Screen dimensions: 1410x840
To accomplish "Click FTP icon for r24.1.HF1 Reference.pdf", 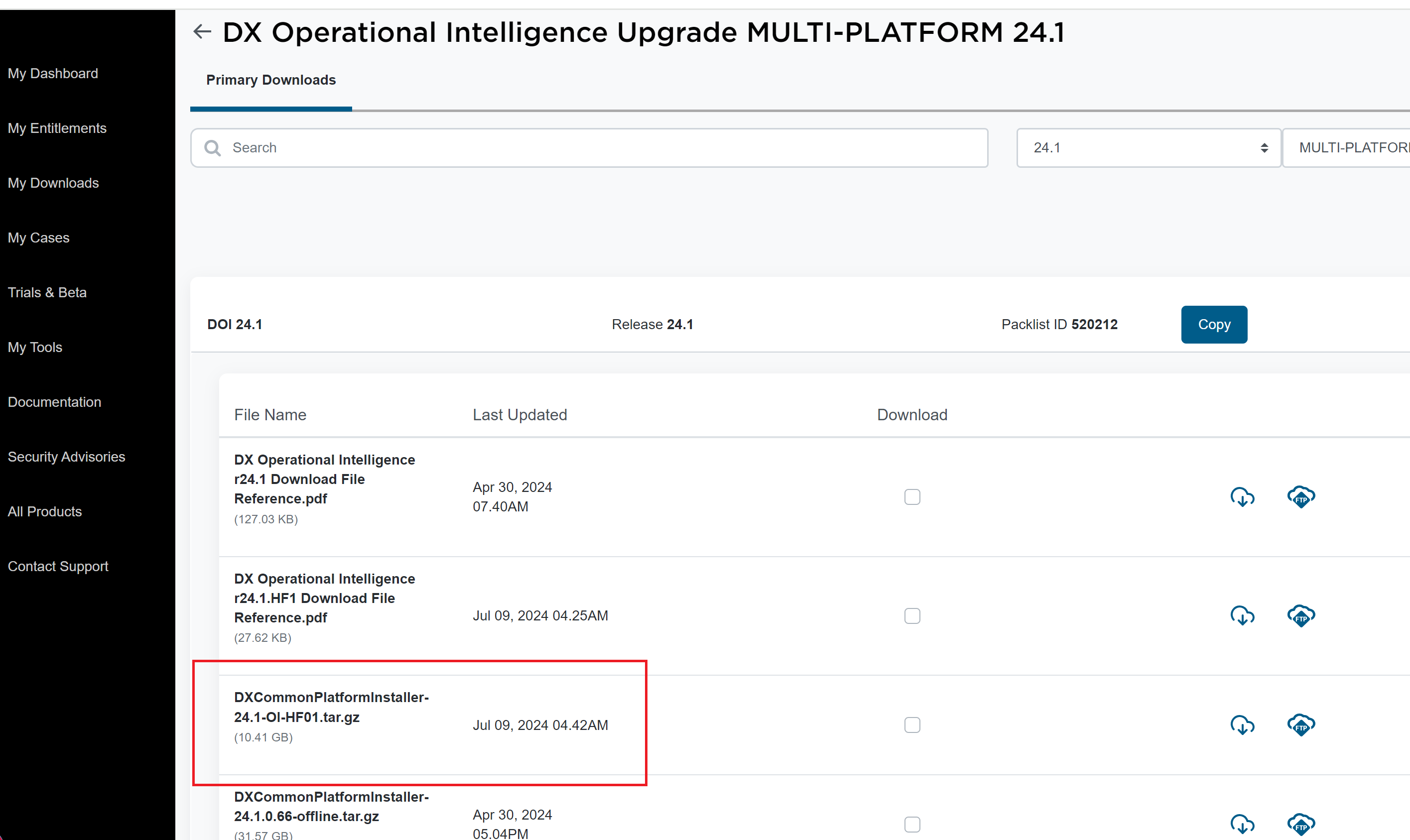I will point(1301,615).
